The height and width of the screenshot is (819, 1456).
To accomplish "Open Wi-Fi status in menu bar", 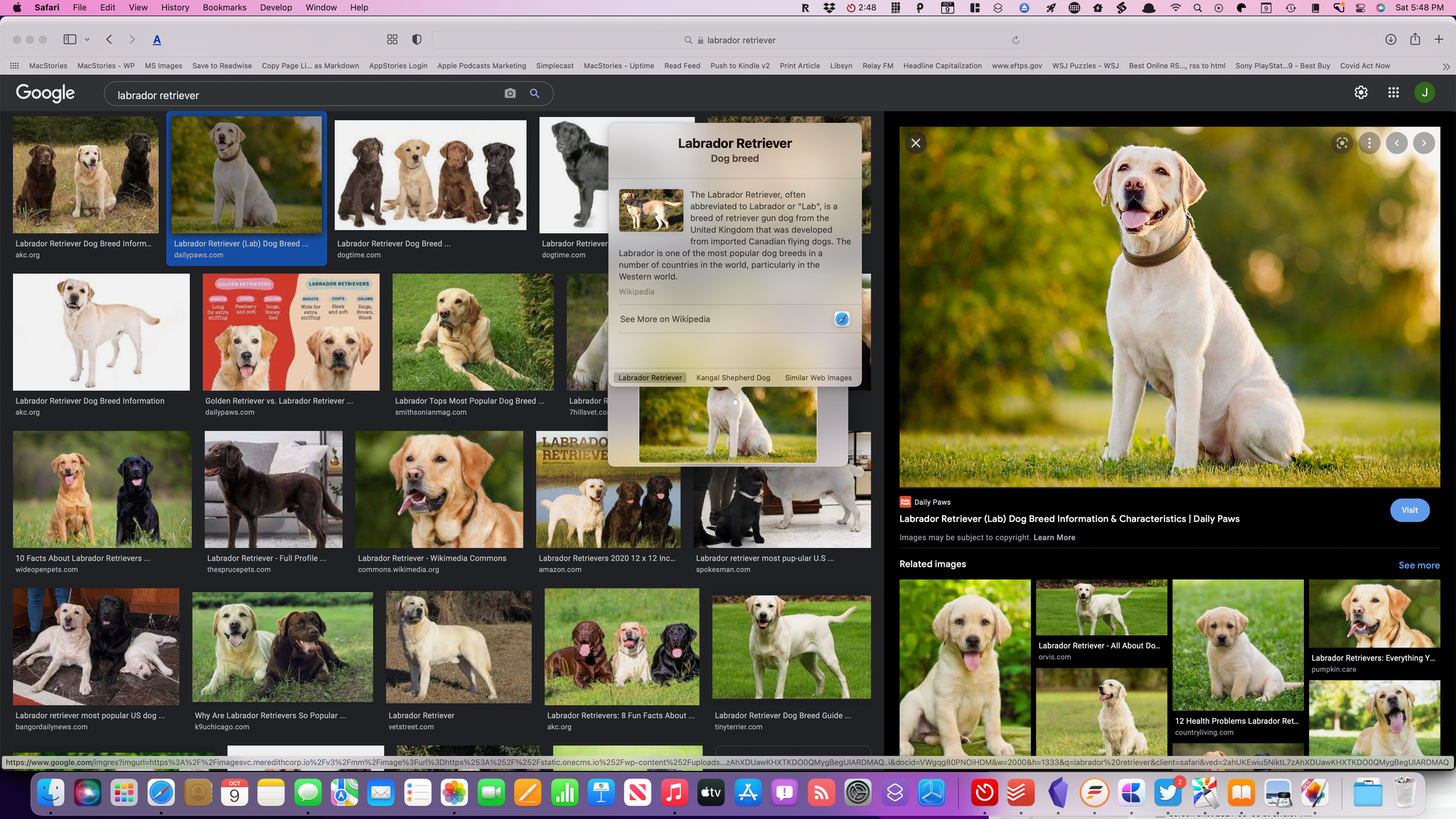I will pyautogui.click(x=1175, y=8).
